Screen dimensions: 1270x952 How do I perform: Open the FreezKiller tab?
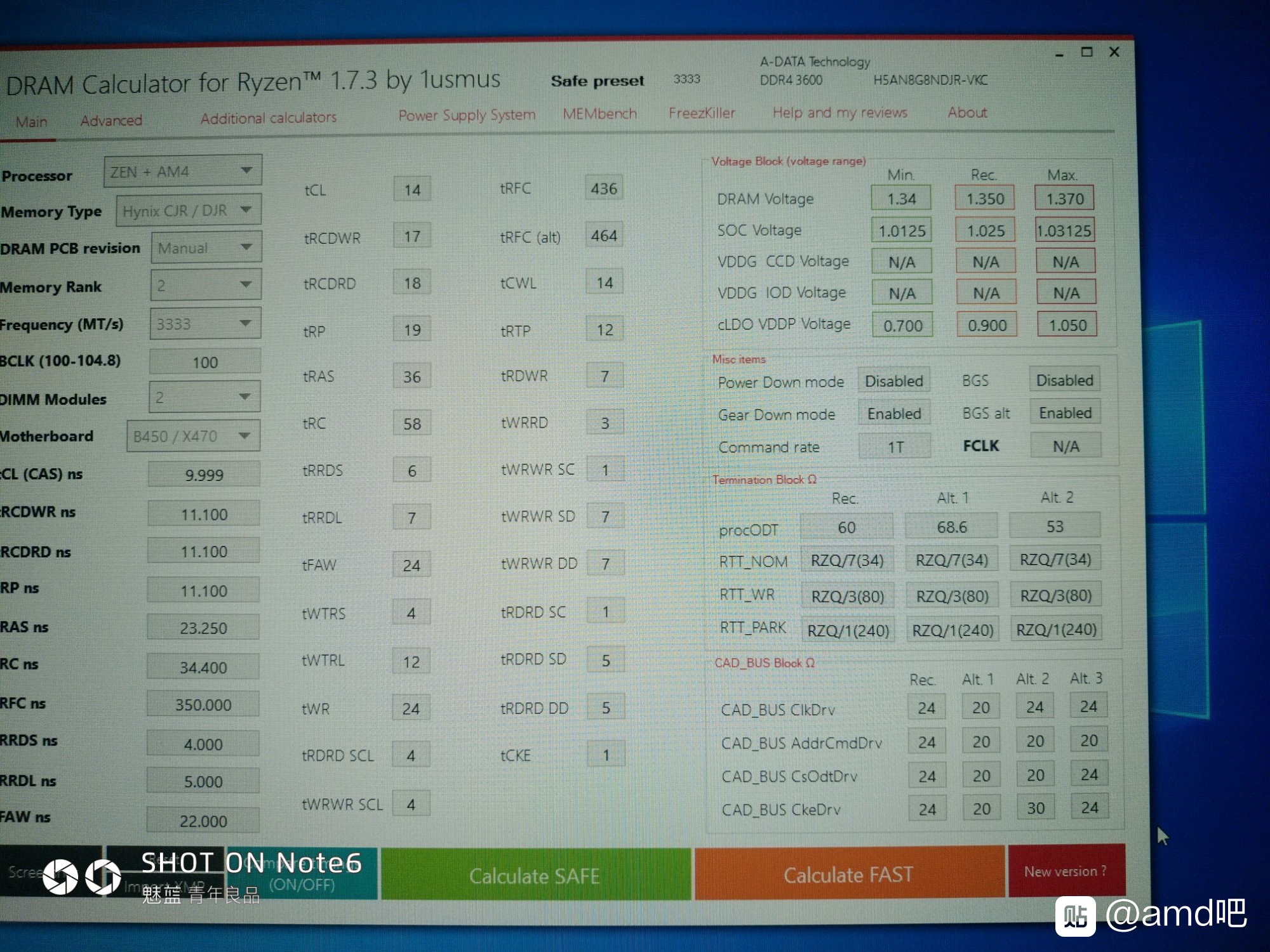(702, 113)
